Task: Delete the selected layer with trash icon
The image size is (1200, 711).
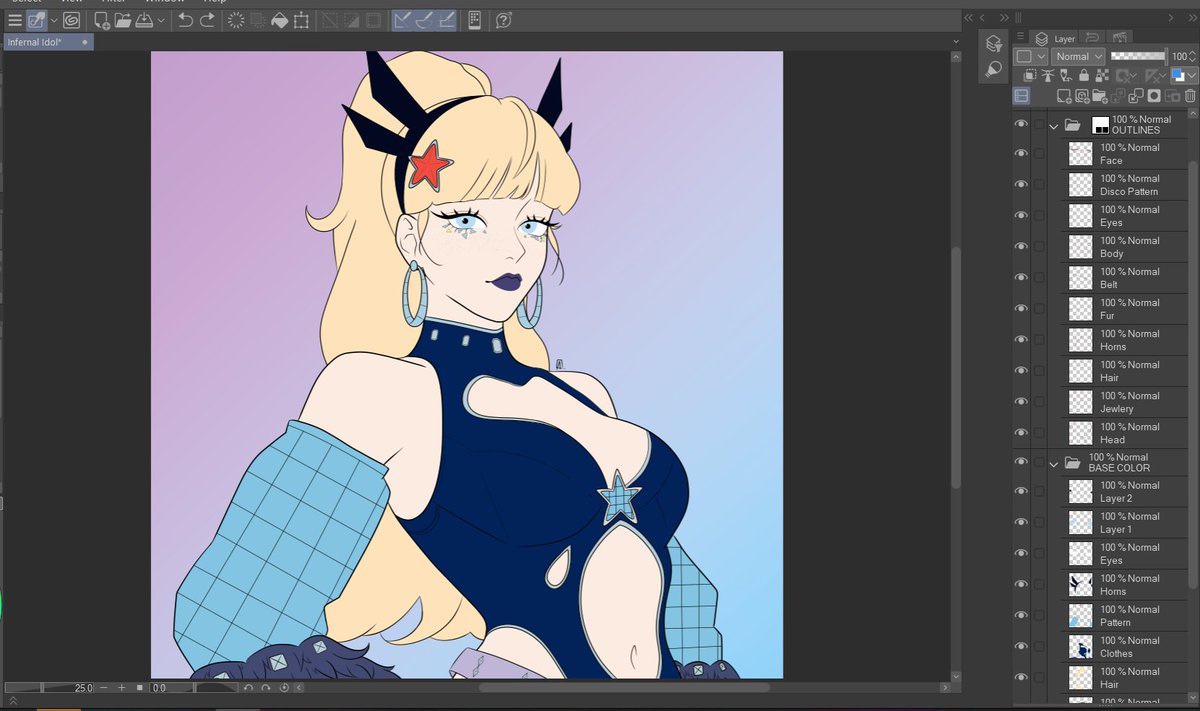Action: (x=1189, y=96)
